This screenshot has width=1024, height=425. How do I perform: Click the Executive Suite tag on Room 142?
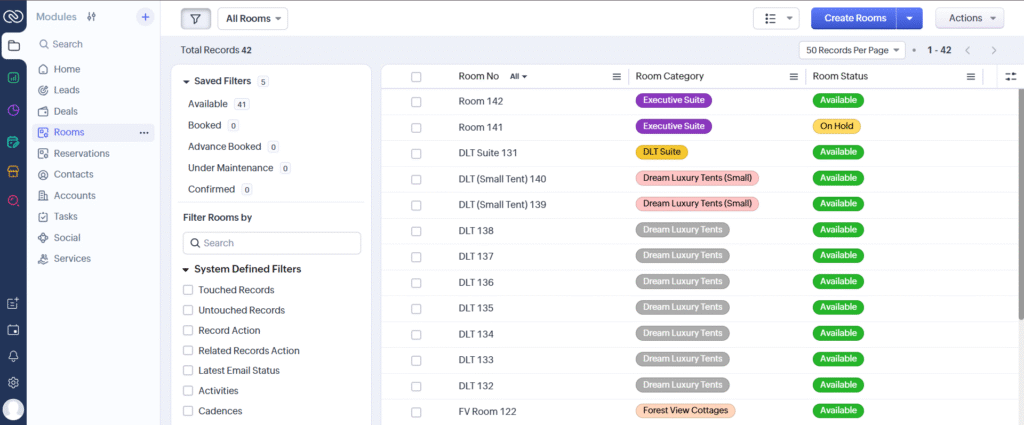coord(674,100)
